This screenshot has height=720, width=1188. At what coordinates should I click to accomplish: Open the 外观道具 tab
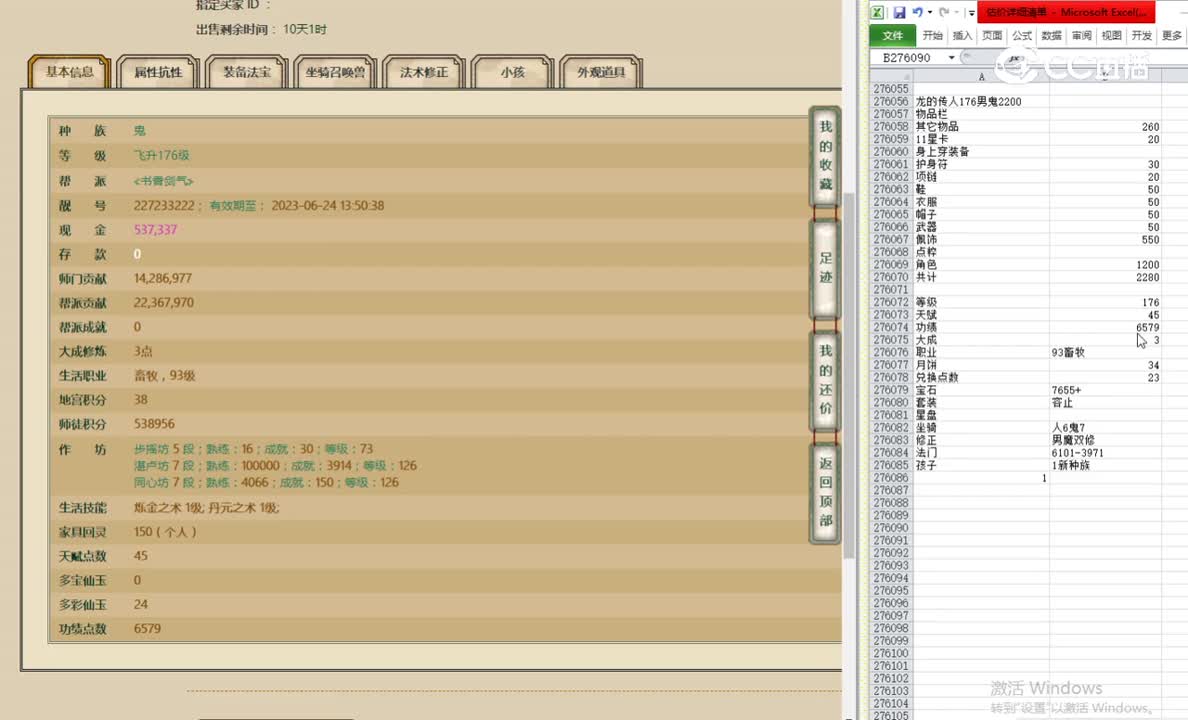coord(602,72)
